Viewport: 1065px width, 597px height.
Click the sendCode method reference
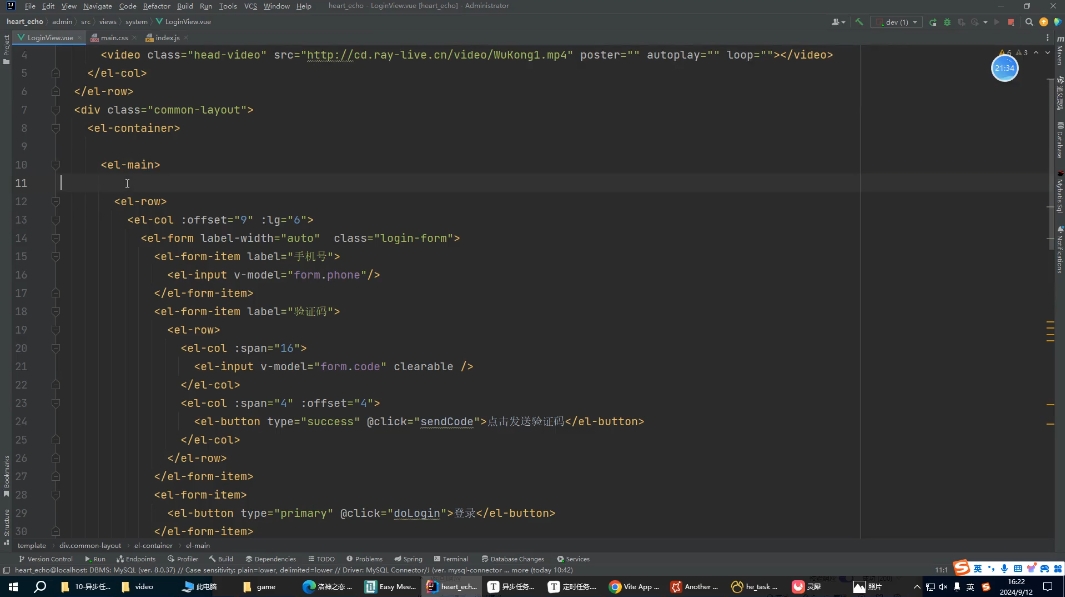(x=446, y=422)
